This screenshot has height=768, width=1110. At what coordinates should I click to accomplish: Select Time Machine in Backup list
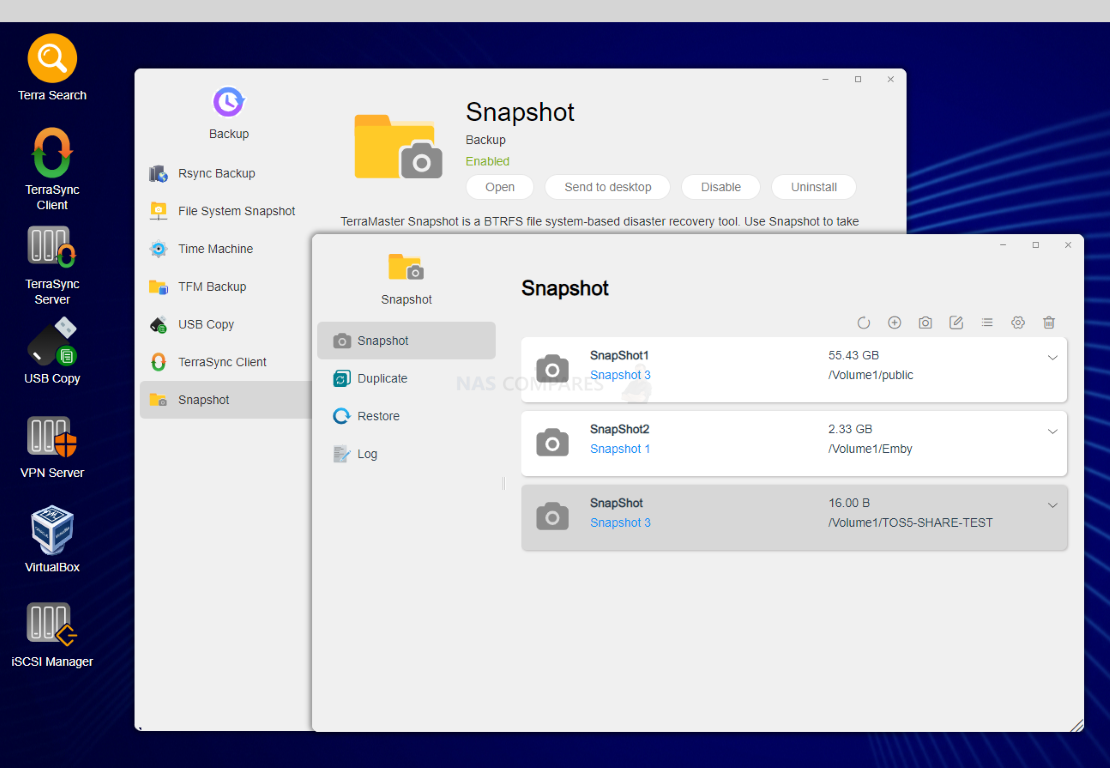225,249
